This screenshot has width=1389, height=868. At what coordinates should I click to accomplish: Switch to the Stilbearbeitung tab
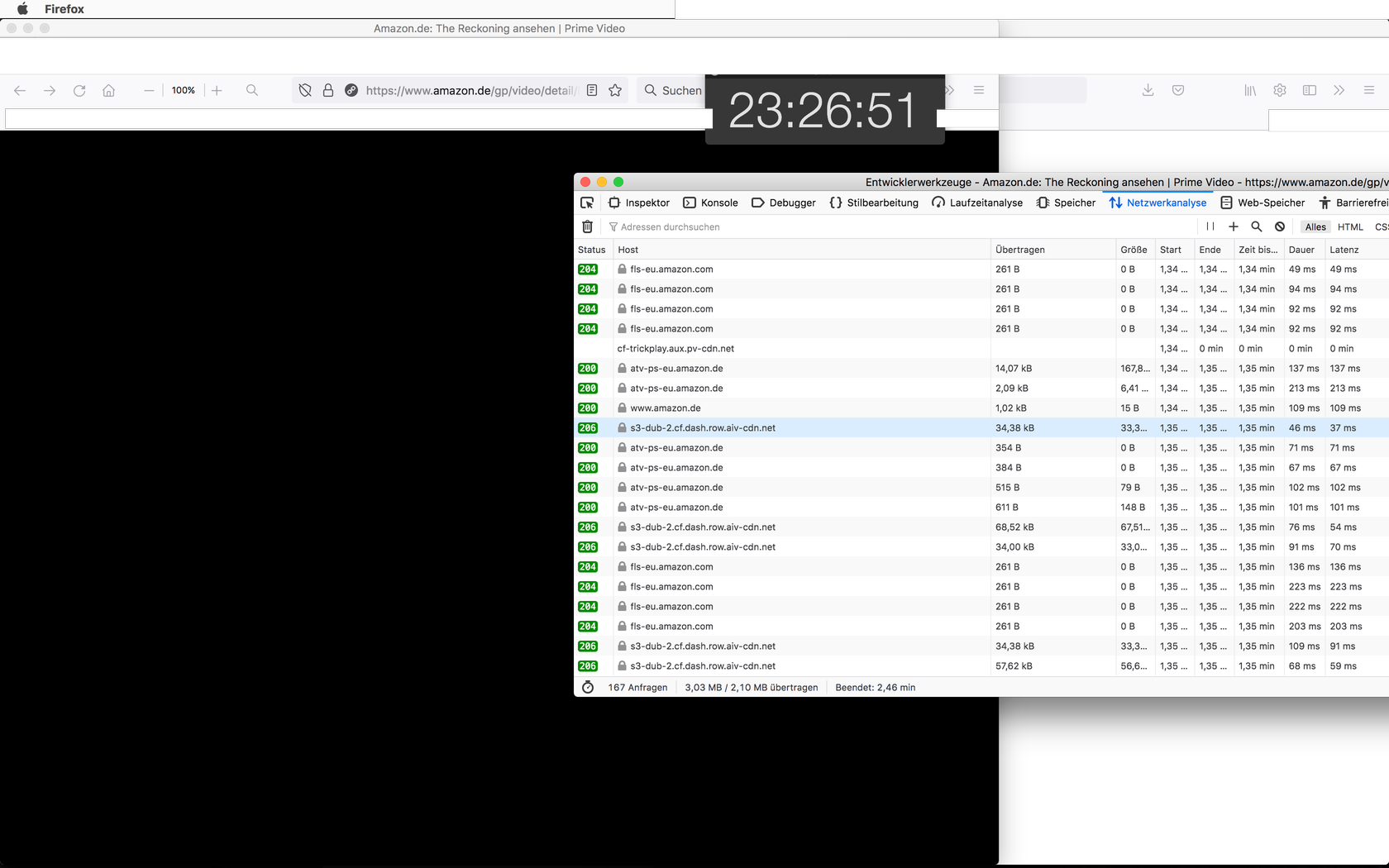point(874,203)
